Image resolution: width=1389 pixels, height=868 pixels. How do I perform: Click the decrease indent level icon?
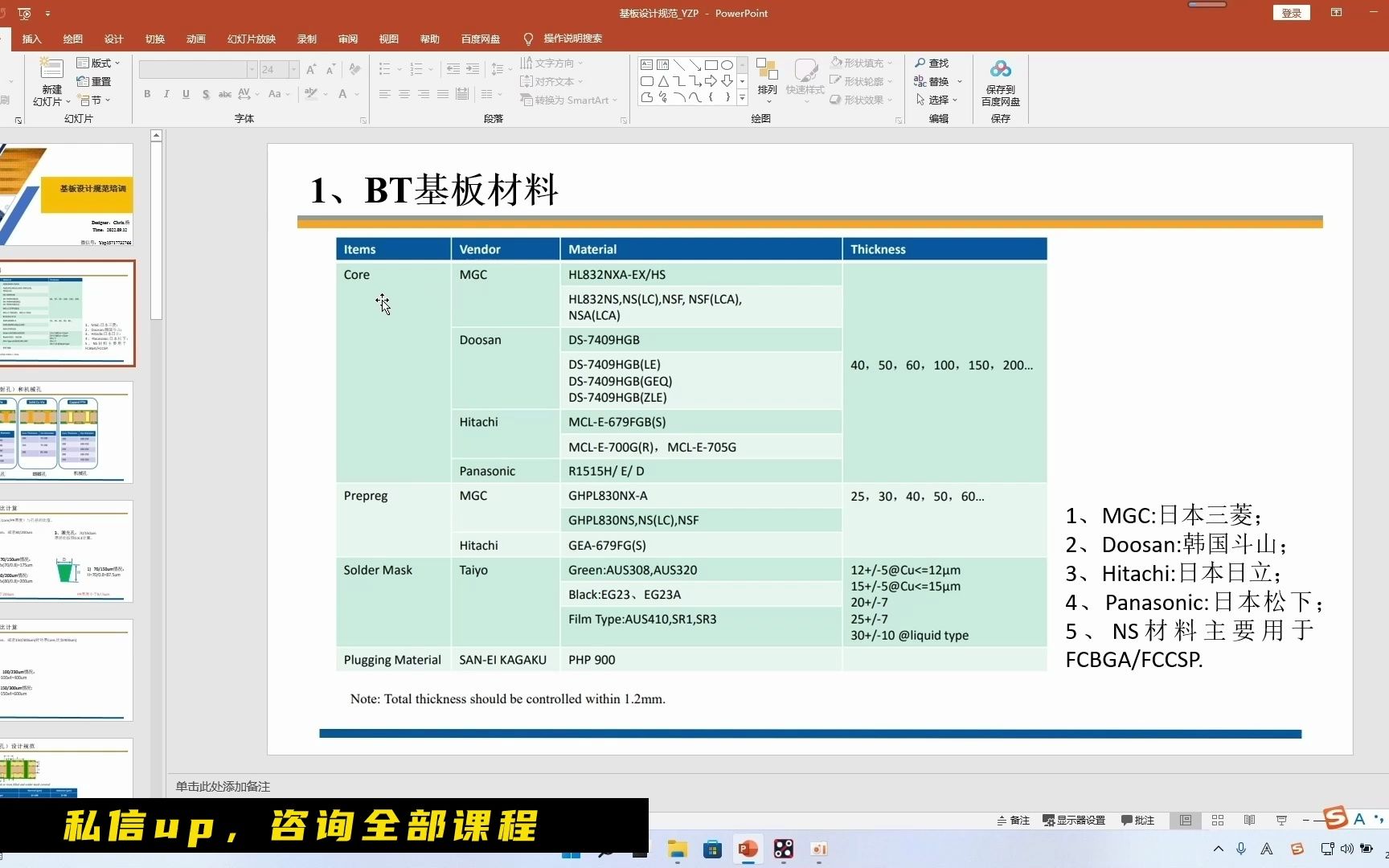453,69
